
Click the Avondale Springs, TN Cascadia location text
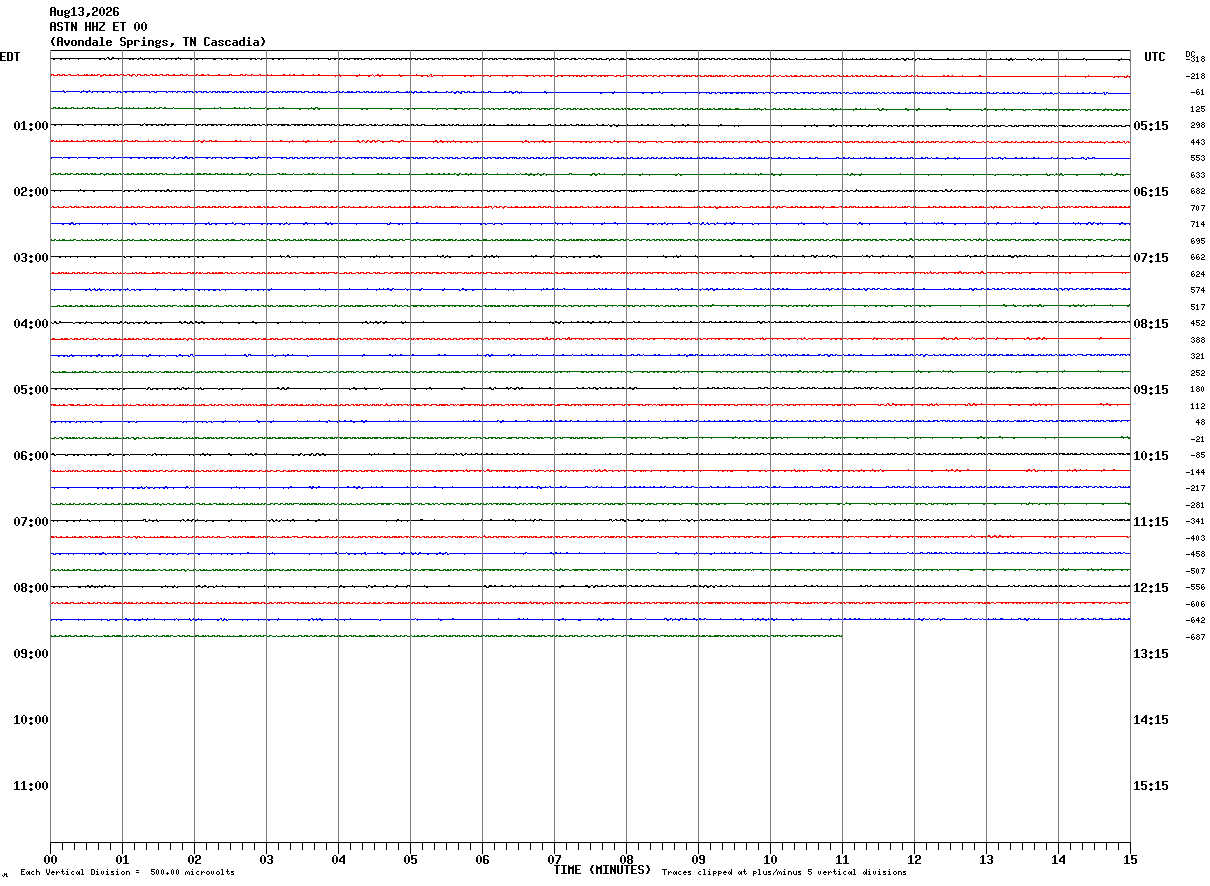(158, 42)
